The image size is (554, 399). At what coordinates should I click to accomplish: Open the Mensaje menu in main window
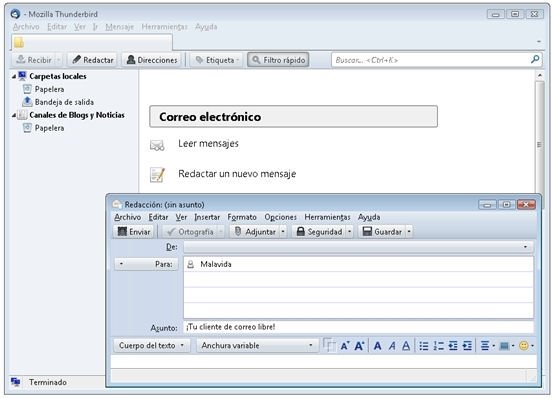tap(119, 27)
